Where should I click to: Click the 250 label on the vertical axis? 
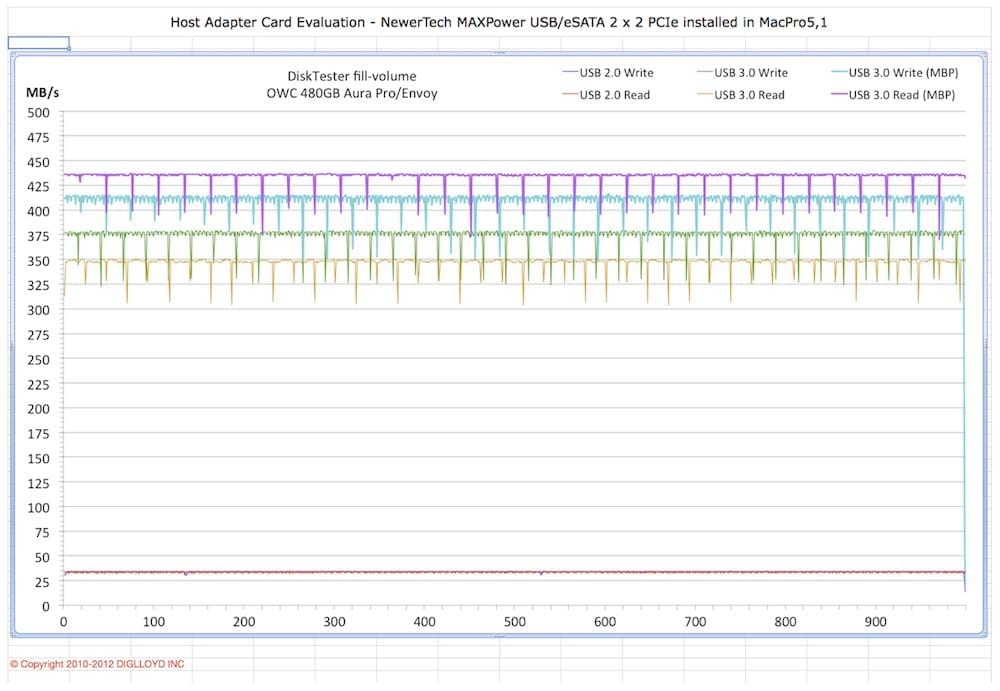coord(38,359)
